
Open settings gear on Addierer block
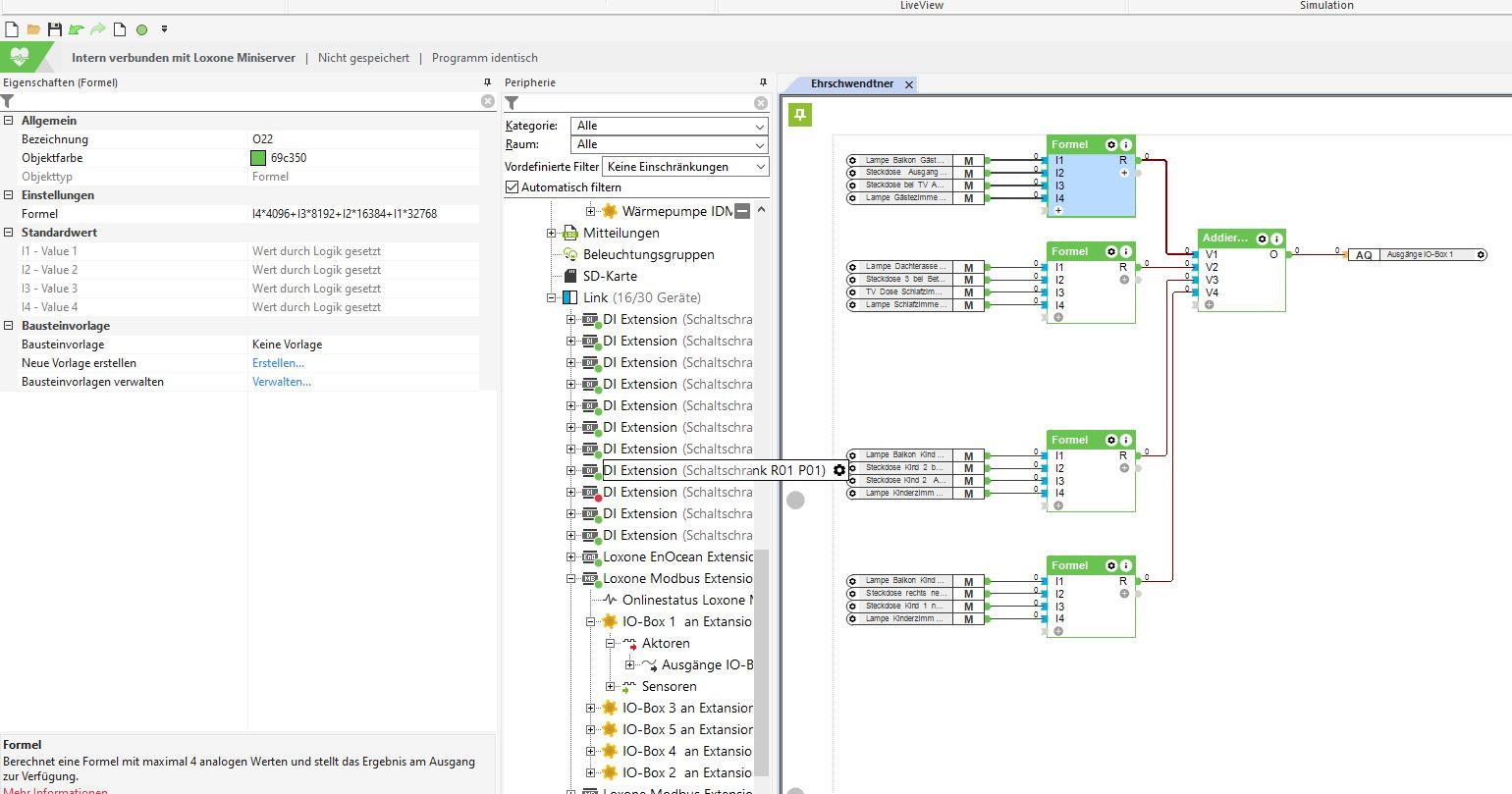tap(1262, 238)
